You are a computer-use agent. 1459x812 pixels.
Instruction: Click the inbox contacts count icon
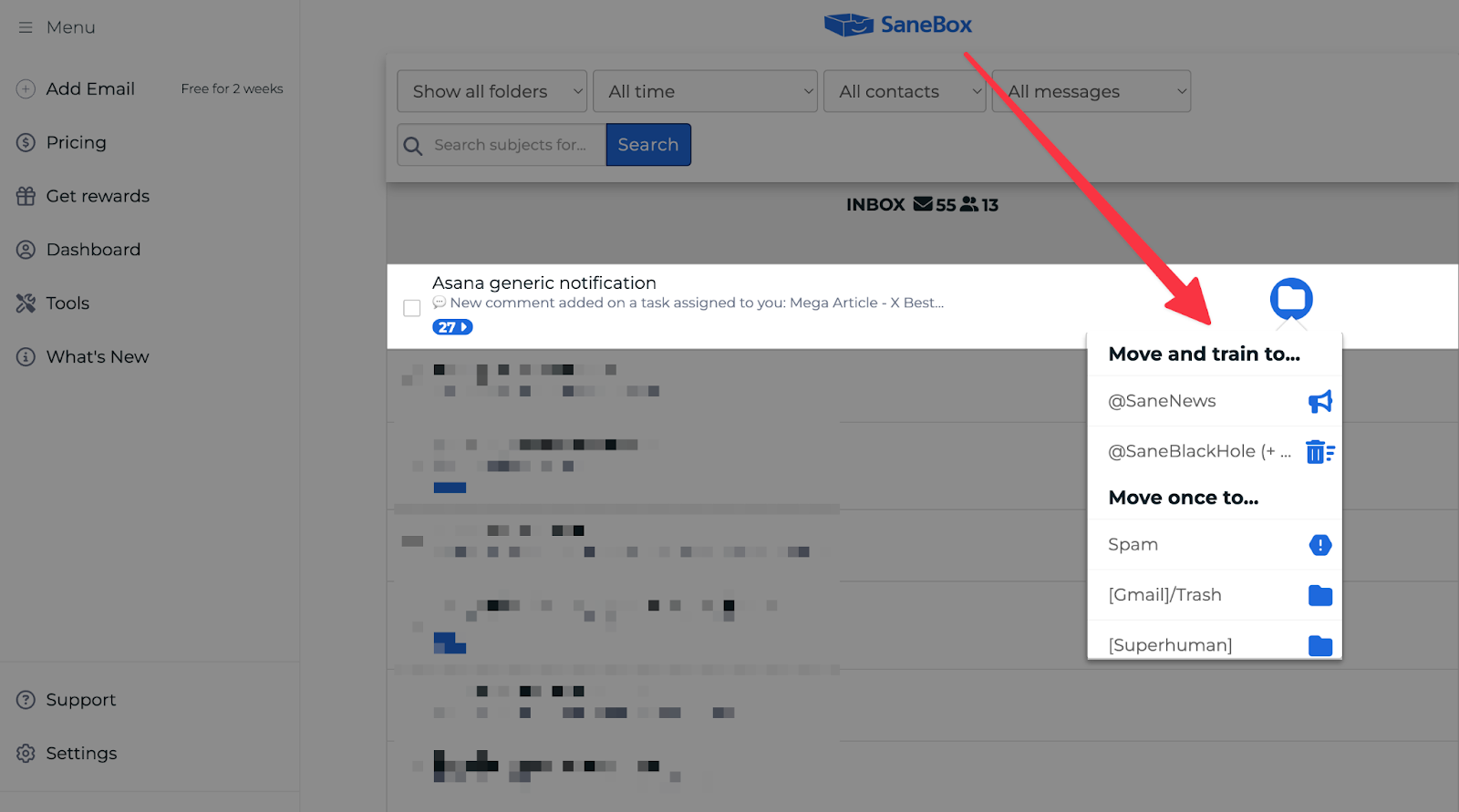click(969, 204)
